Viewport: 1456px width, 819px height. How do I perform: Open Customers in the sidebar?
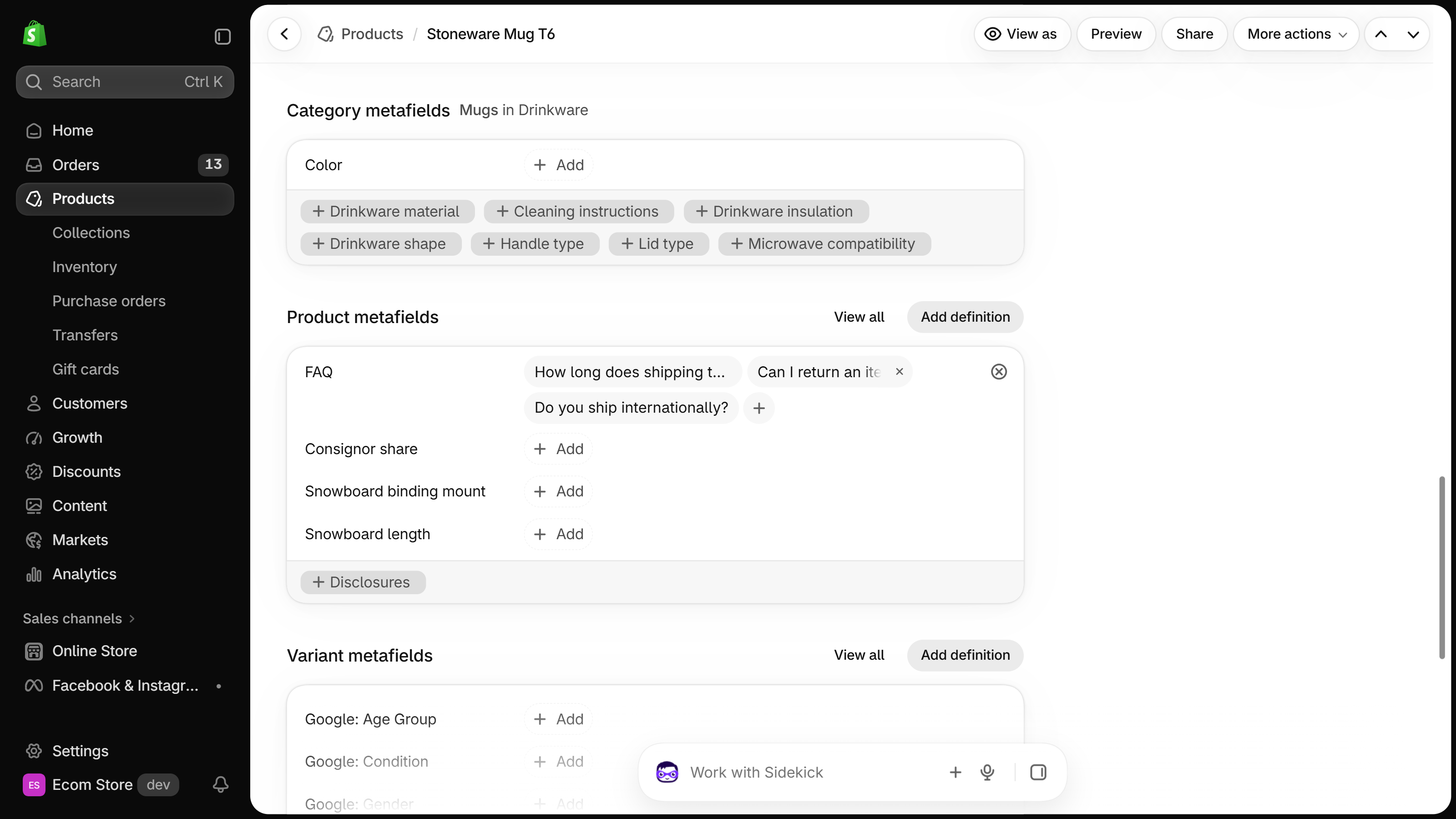[125, 404]
